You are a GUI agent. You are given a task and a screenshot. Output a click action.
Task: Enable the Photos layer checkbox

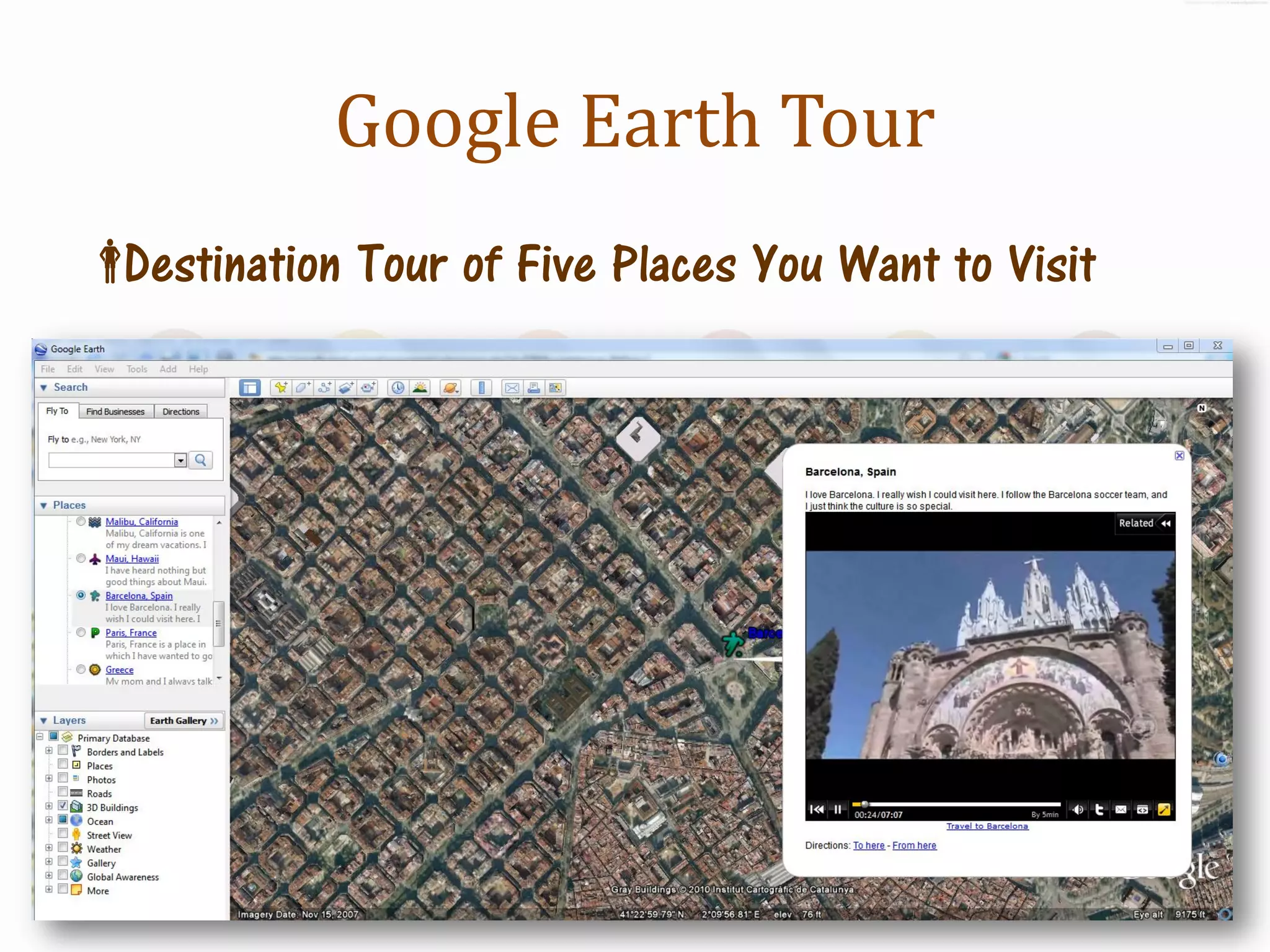pyautogui.click(x=63, y=778)
